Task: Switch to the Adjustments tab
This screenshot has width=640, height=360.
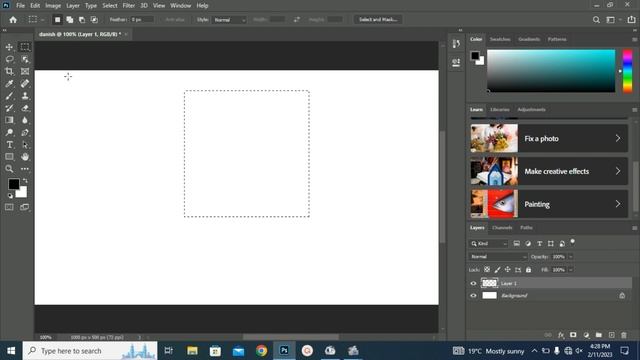Action: point(531,109)
